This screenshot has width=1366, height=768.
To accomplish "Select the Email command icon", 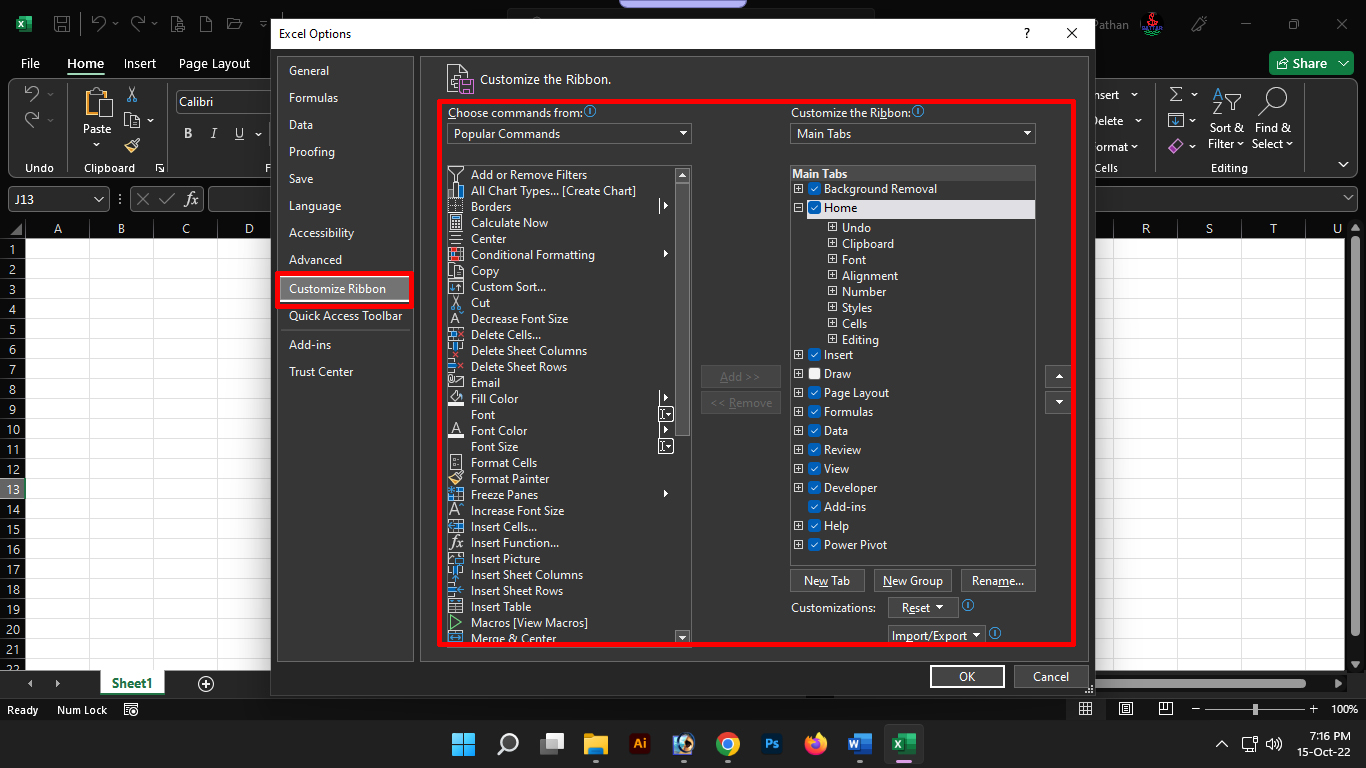I will point(456,382).
